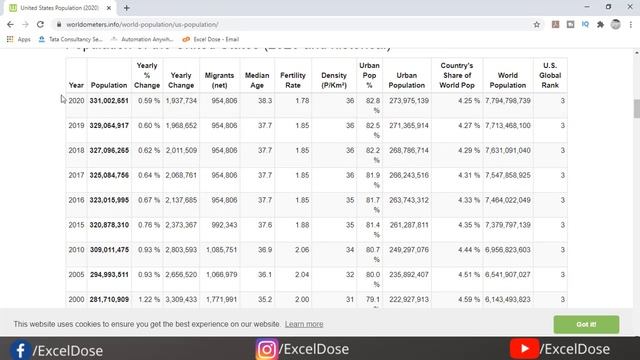The image size is (640, 360).
Task: Click the Median Age header
Action: point(257,80)
